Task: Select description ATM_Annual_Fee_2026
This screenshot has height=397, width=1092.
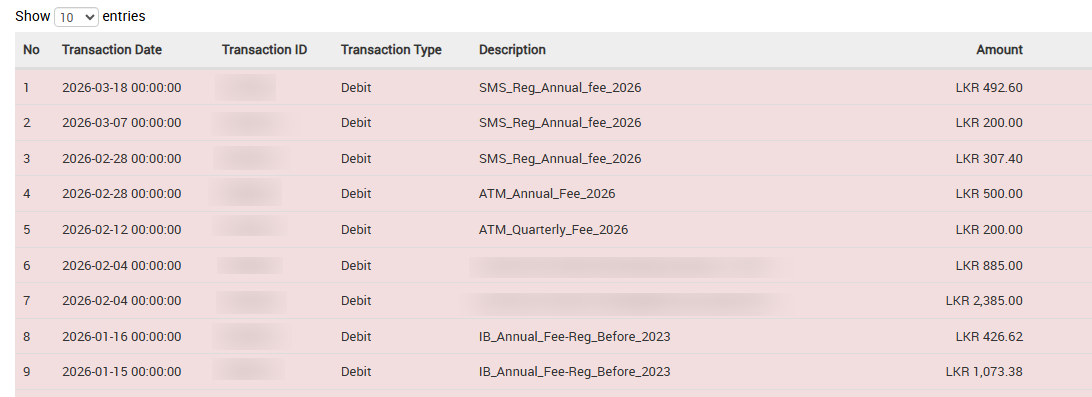Action: (x=547, y=194)
